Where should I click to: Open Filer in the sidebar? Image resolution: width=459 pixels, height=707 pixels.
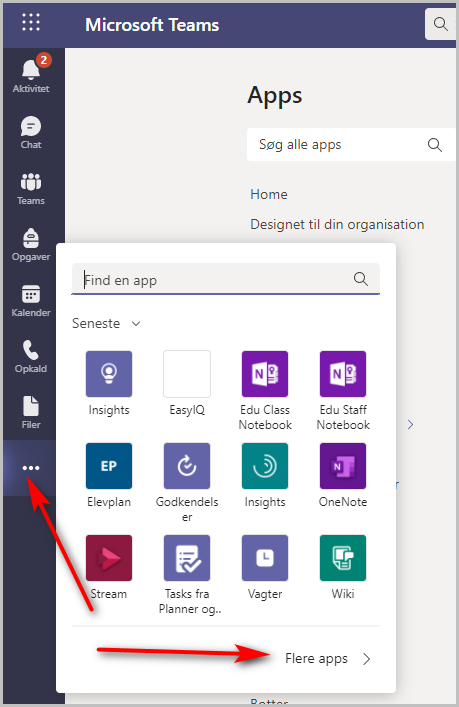point(31,412)
